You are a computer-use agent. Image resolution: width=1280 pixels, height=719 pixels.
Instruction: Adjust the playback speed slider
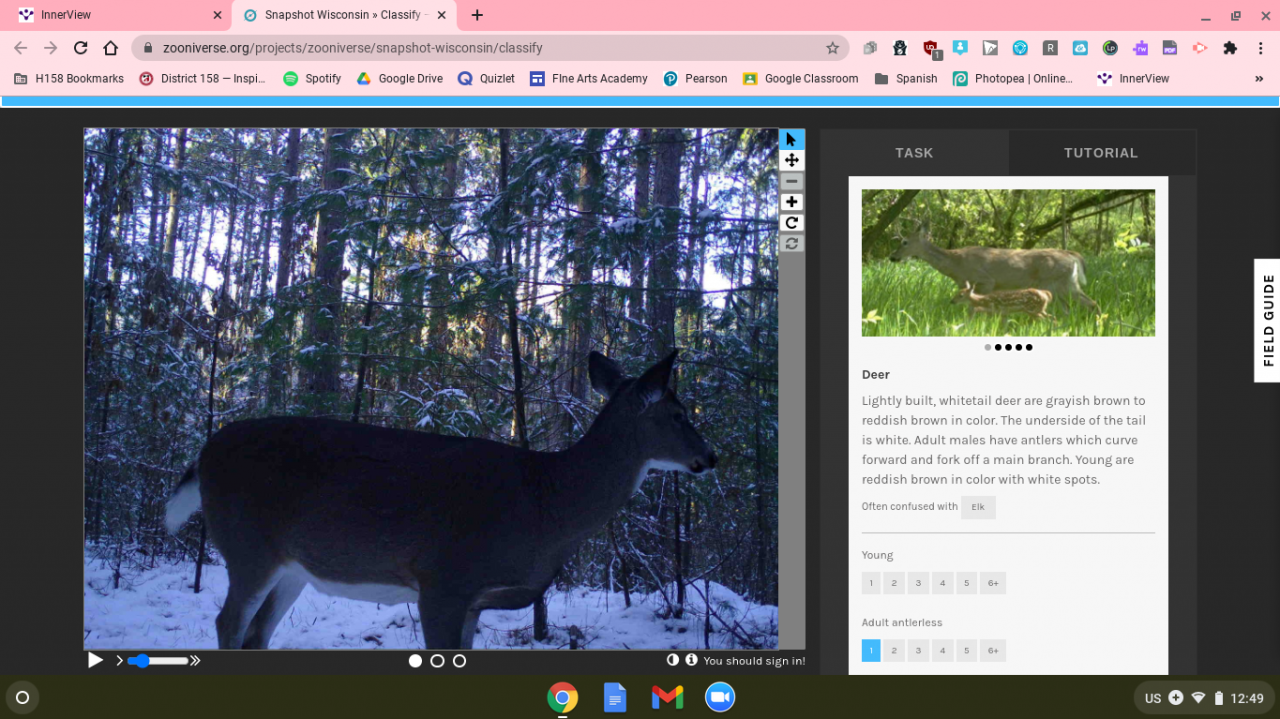coord(157,660)
